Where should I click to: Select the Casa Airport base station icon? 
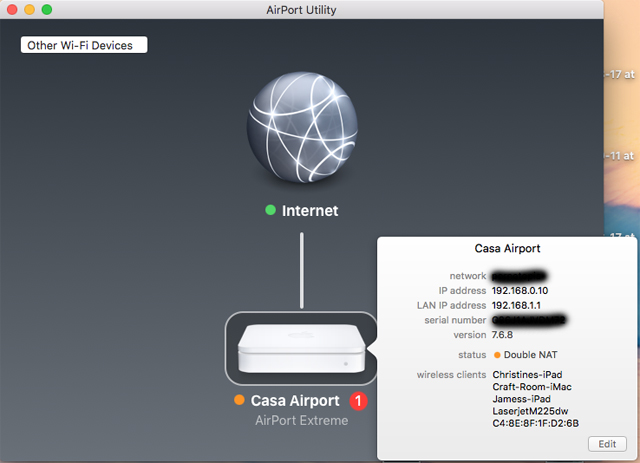pyautogui.click(x=302, y=348)
